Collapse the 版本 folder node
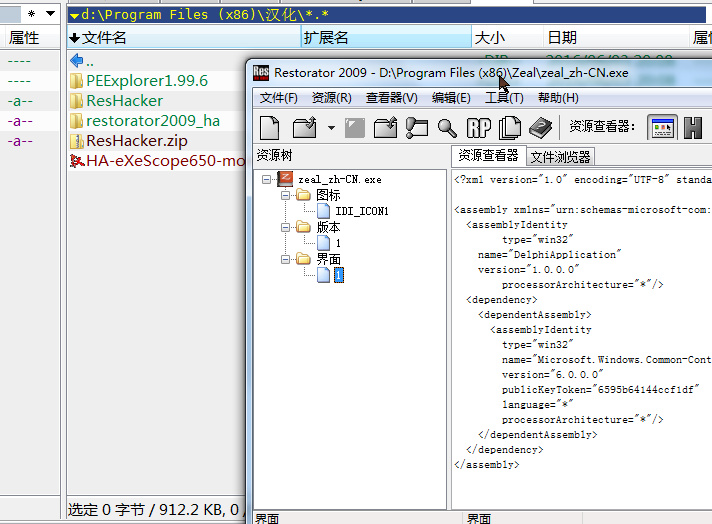Viewport: 712px width, 524px height. [x=285, y=227]
